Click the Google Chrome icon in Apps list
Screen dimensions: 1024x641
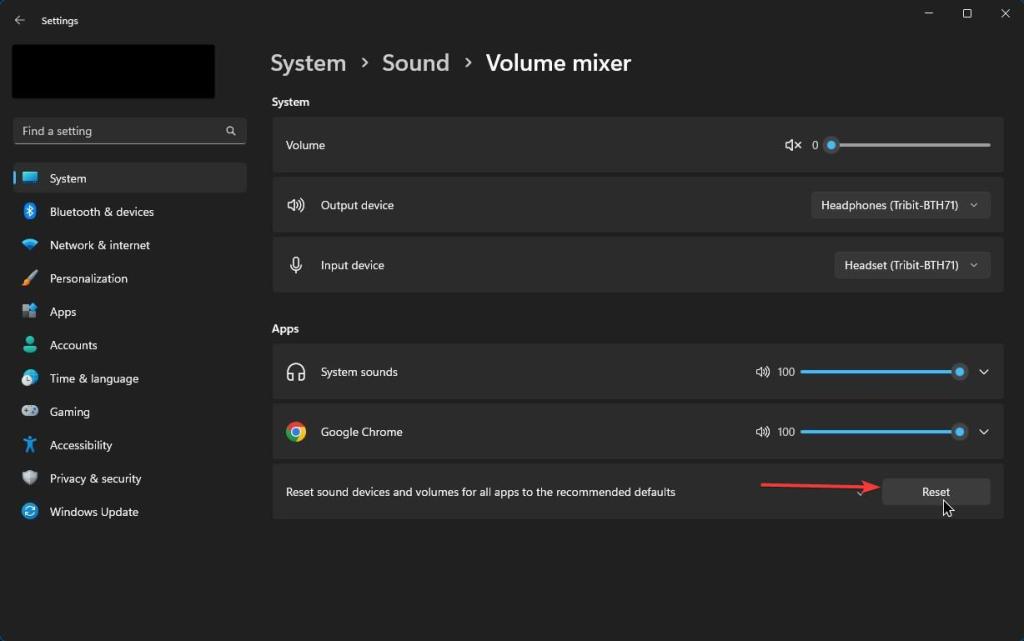296,432
